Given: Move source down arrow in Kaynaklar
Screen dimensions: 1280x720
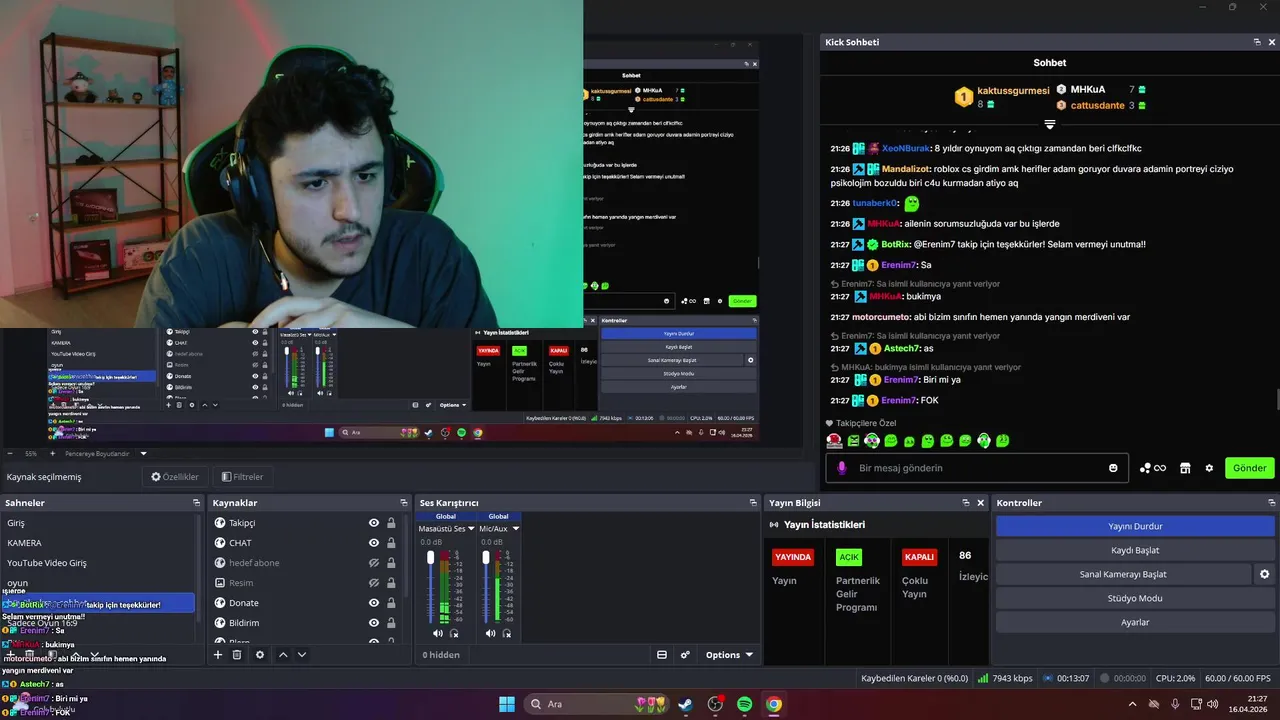Looking at the screenshot, I should [x=302, y=655].
